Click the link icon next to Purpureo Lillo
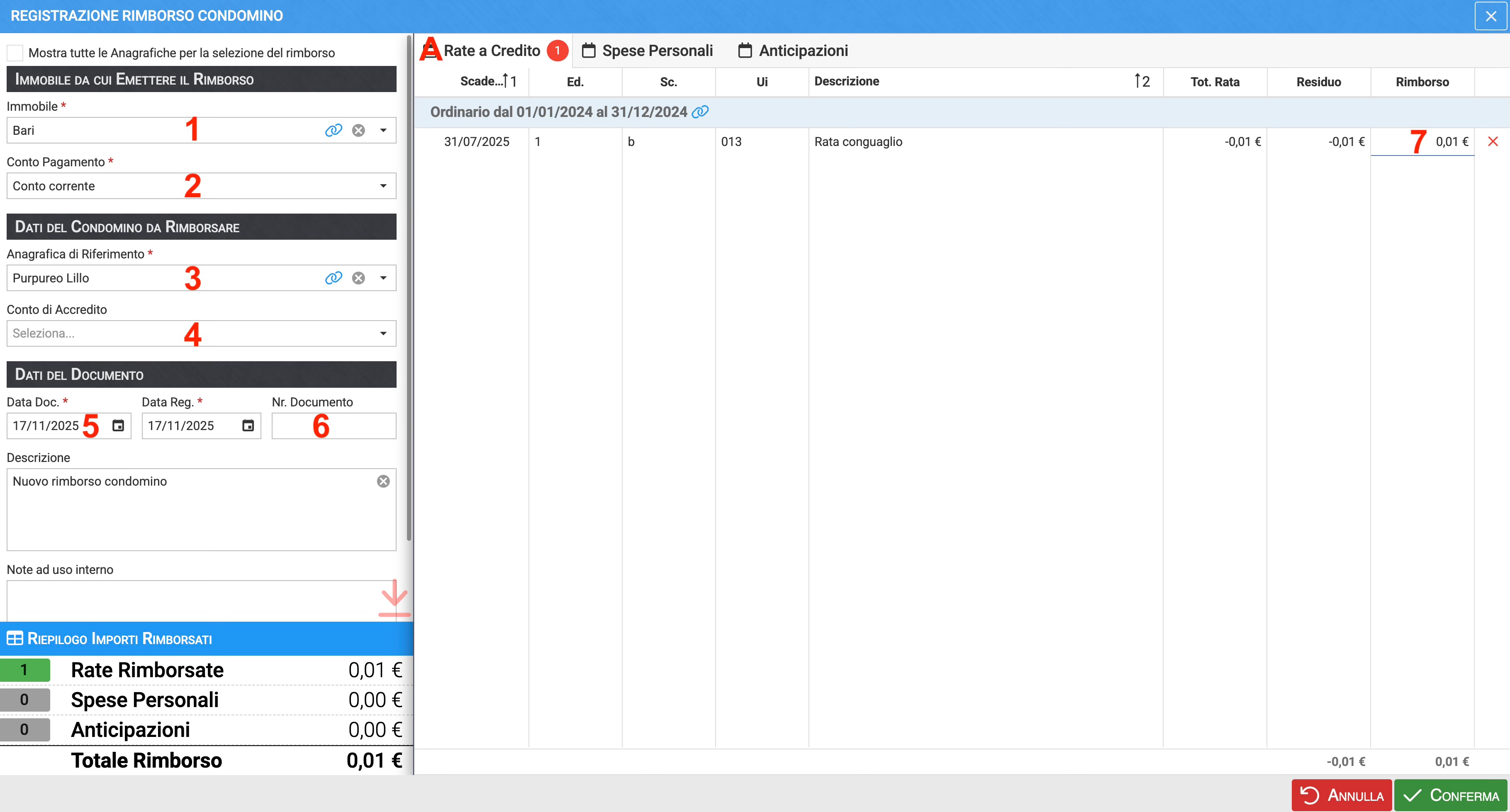Image resolution: width=1510 pixels, height=812 pixels. (x=333, y=278)
